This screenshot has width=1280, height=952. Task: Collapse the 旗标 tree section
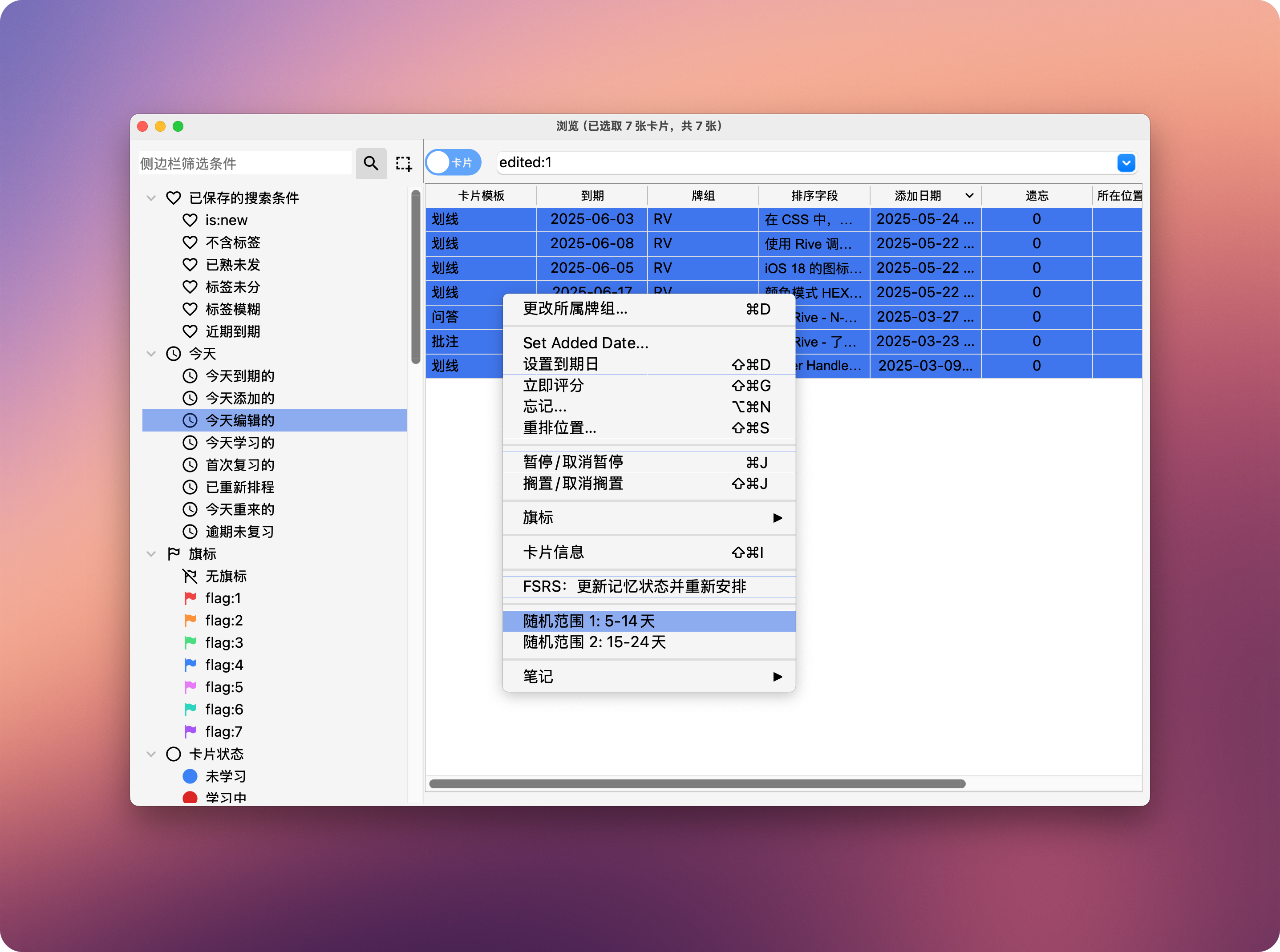pyautogui.click(x=151, y=554)
